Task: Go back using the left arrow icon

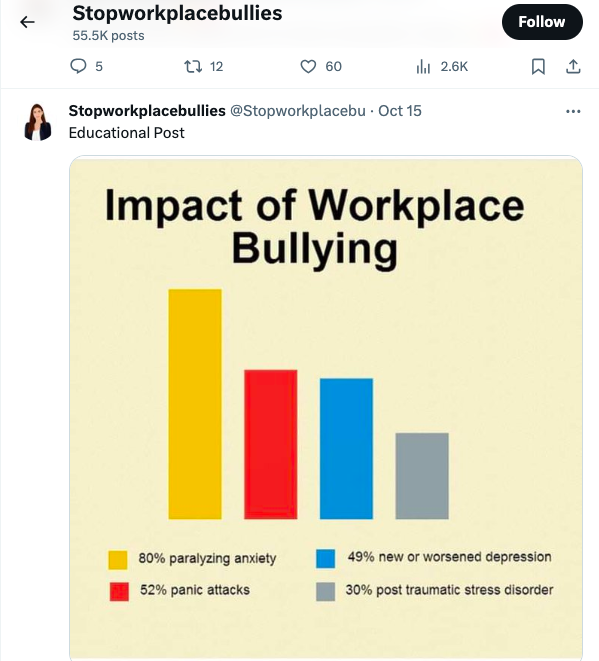Action: click(27, 22)
